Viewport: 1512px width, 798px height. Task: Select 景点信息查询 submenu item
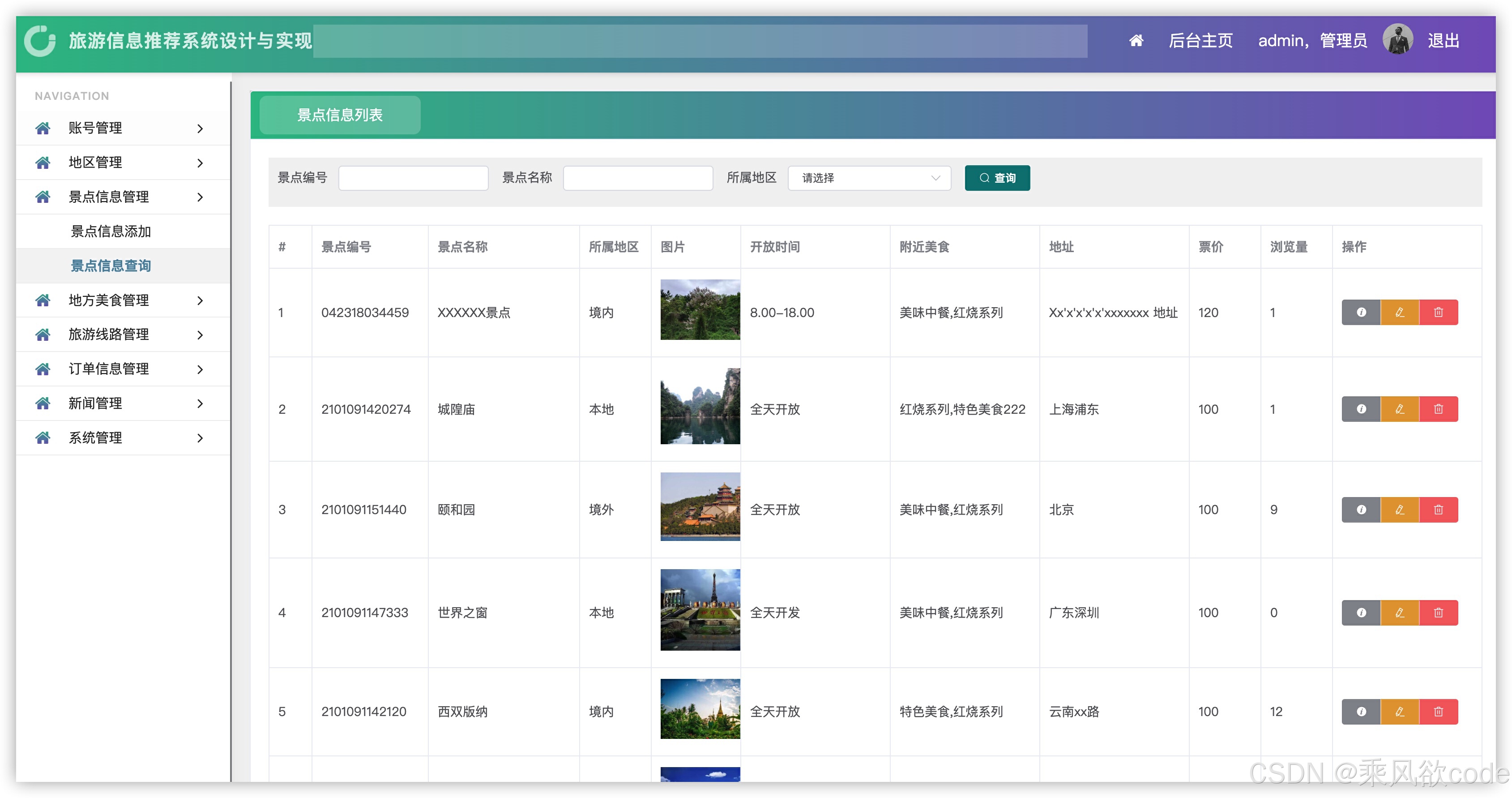(111, 266)
